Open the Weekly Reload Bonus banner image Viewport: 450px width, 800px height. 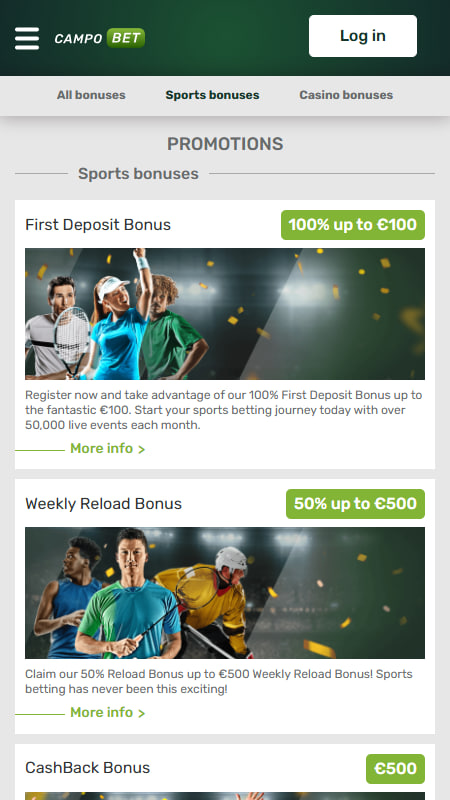pyautogui.click(x=225, y=593)
